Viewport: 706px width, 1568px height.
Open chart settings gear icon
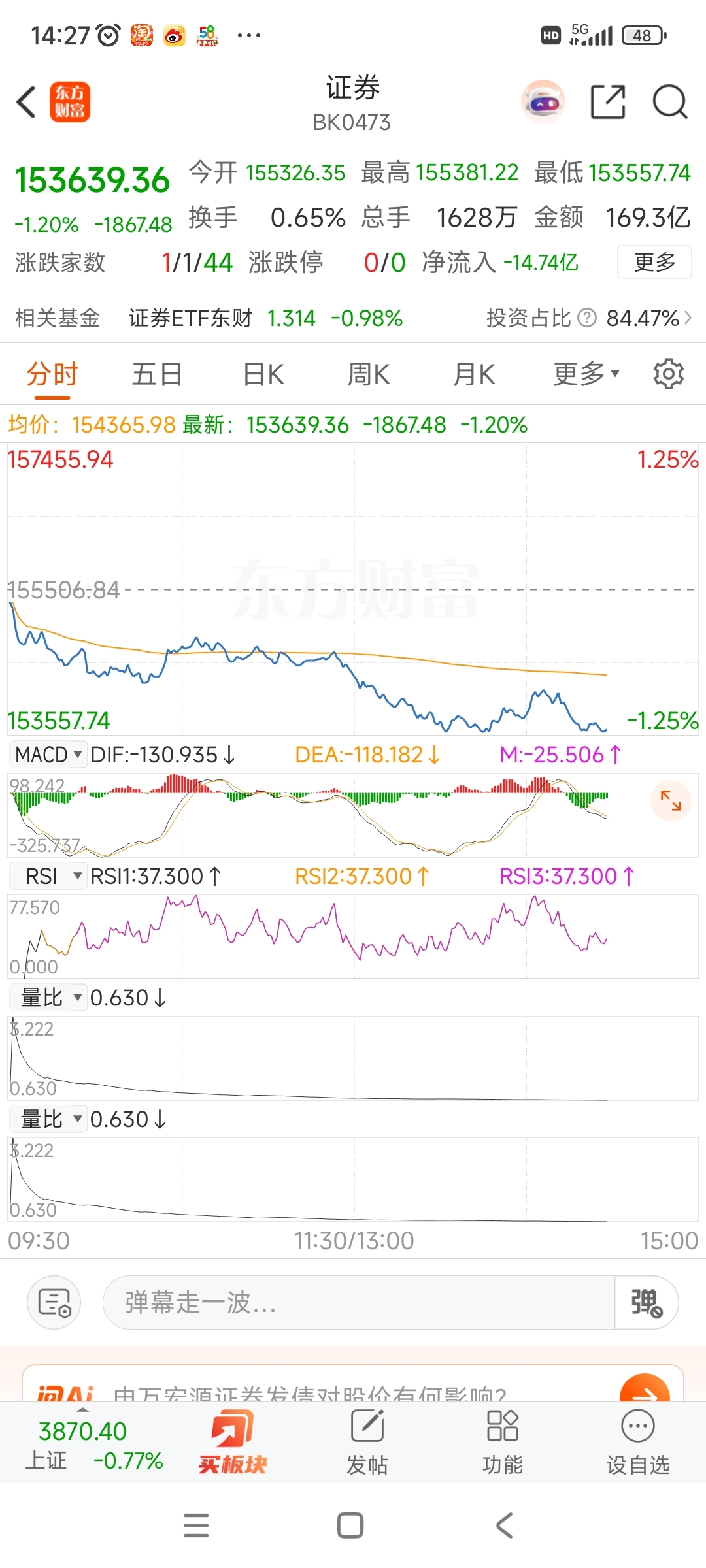pyautogui.click(x=668, y=374)
